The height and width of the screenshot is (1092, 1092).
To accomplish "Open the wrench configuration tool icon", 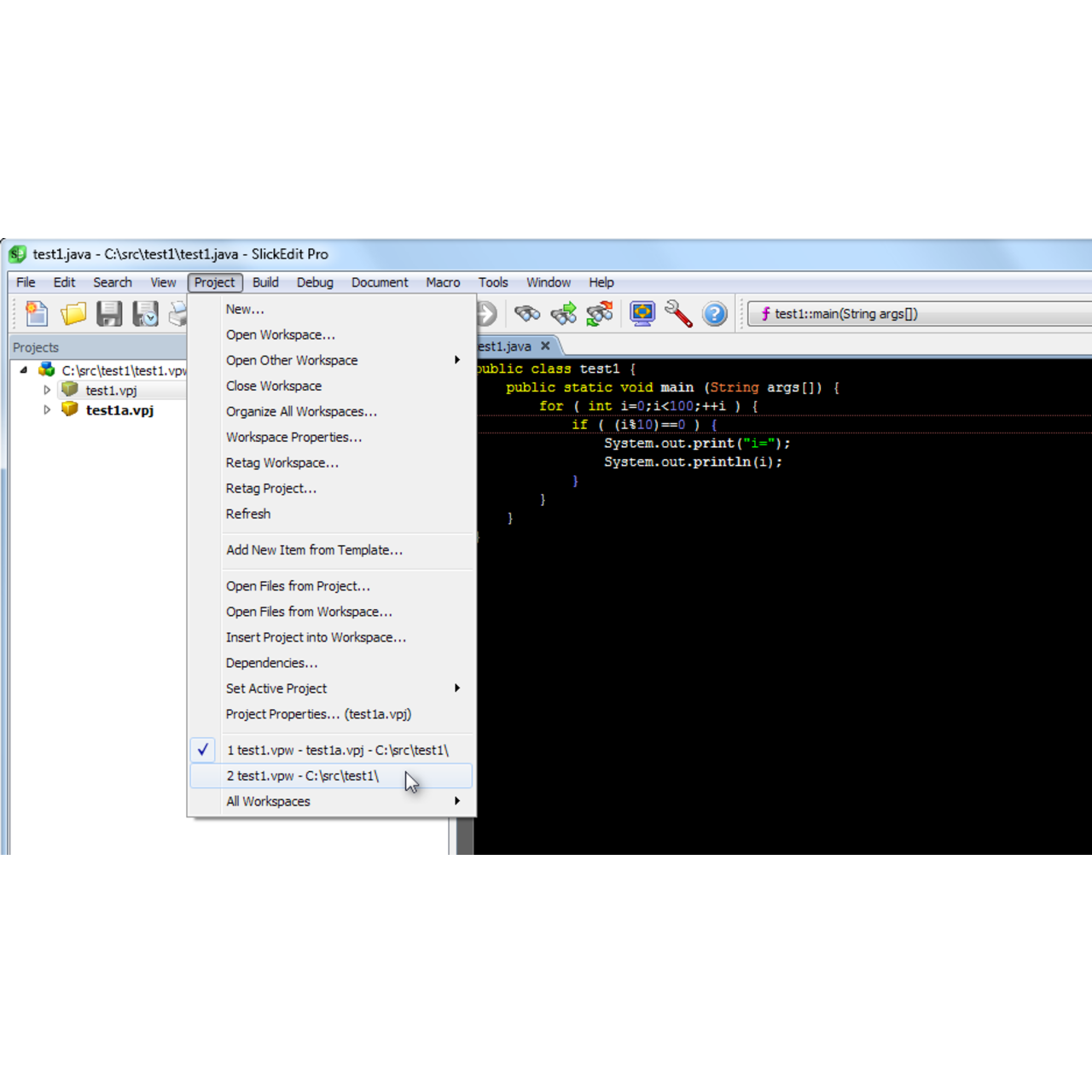I will point(678,314).
